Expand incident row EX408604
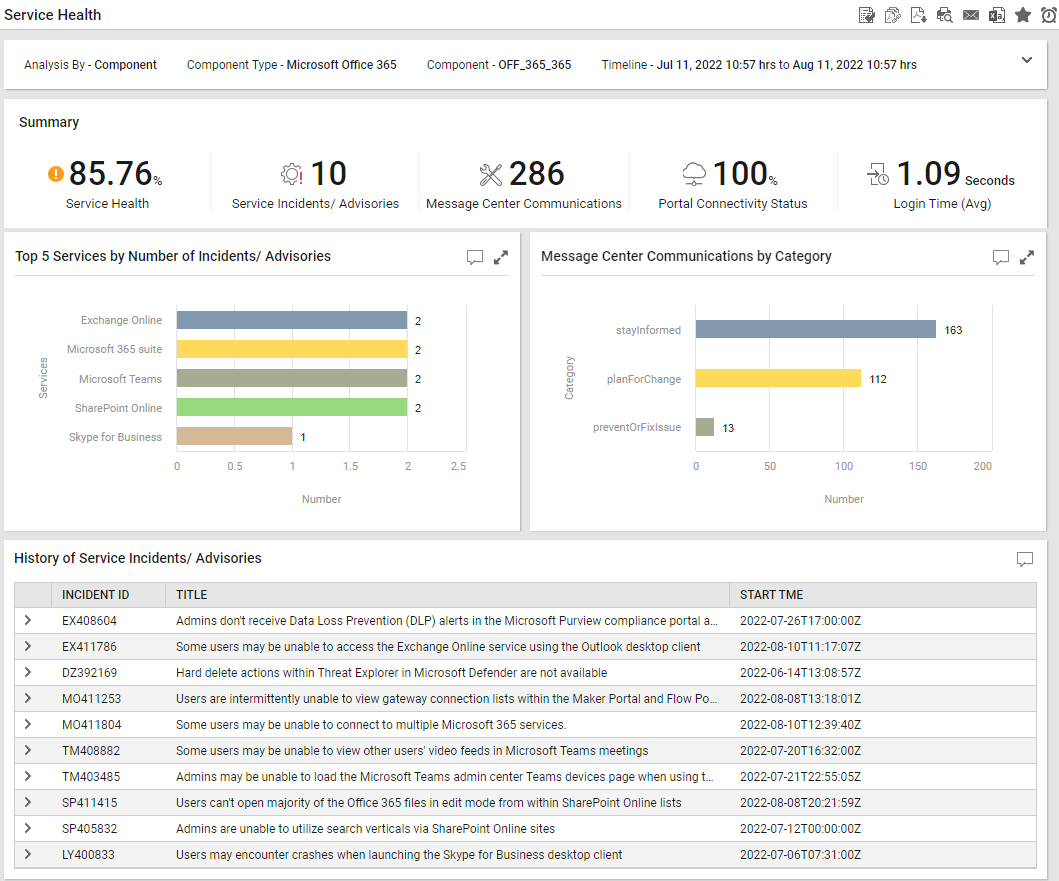 coord(28,620)
